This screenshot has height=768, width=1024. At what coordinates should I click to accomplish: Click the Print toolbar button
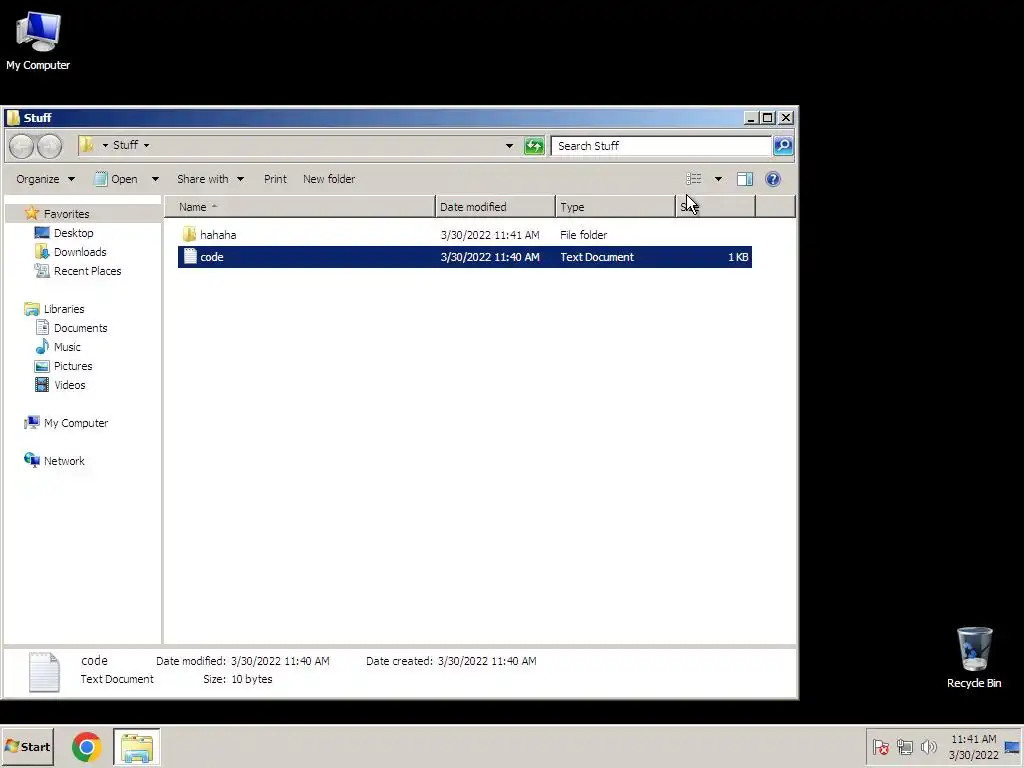(x=275, y=179)
